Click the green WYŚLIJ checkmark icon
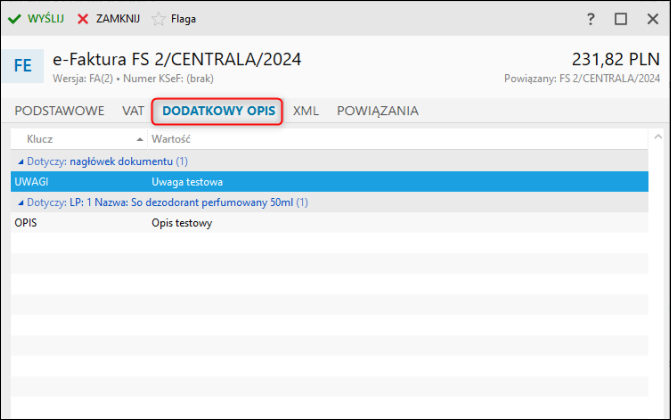671x420 pixels. (x=15, y=18)
